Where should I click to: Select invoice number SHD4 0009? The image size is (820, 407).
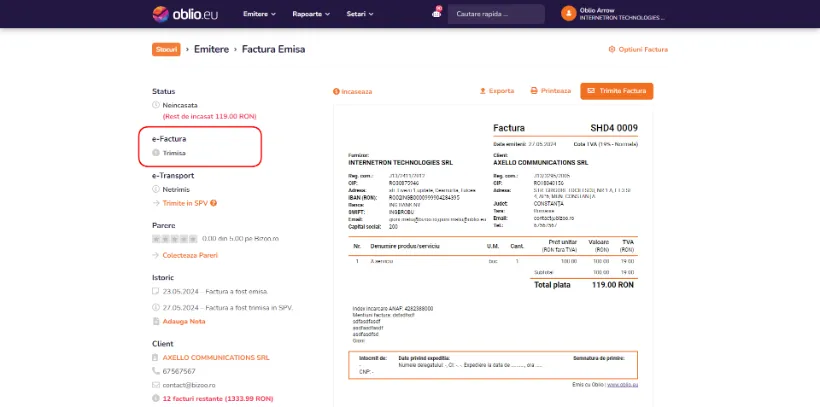click(x=614, y=128)
